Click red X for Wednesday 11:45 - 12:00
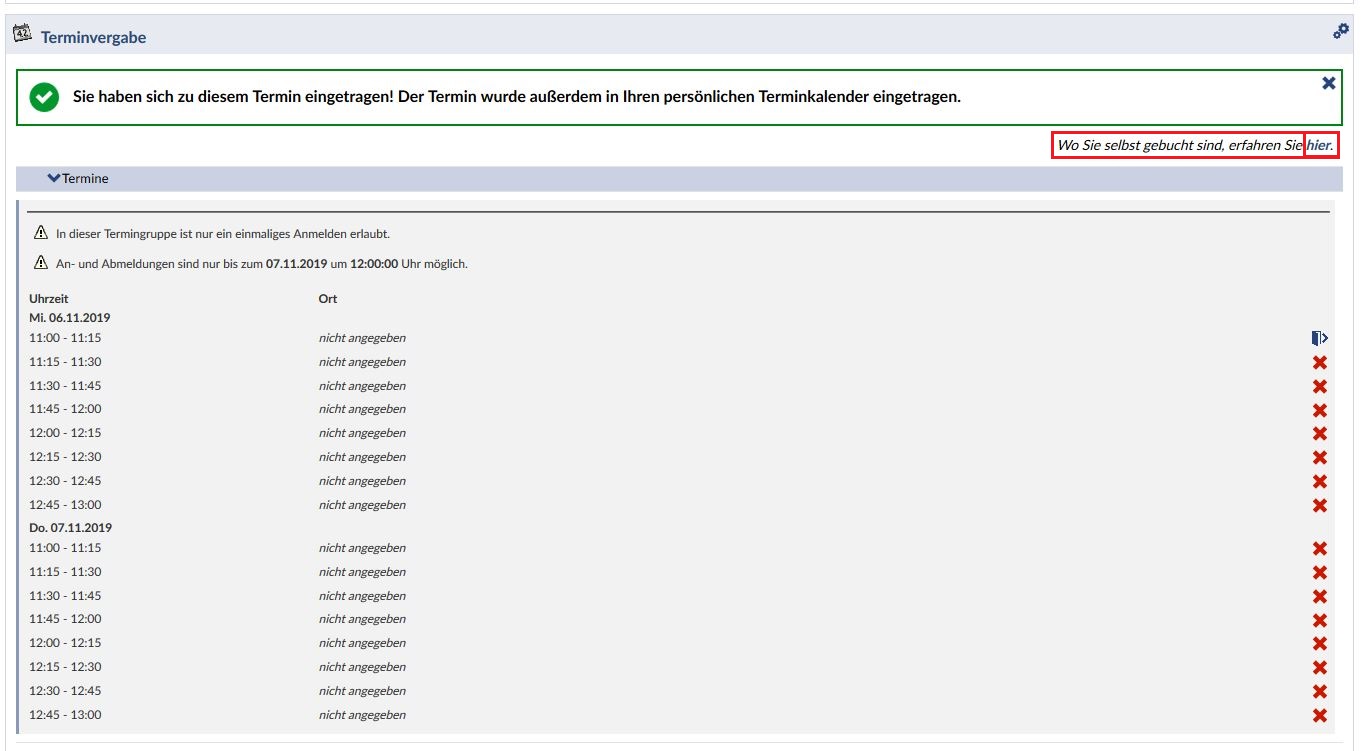Image resolution: width=1361 pixels, height=751 pixels. coord(1319,410)
